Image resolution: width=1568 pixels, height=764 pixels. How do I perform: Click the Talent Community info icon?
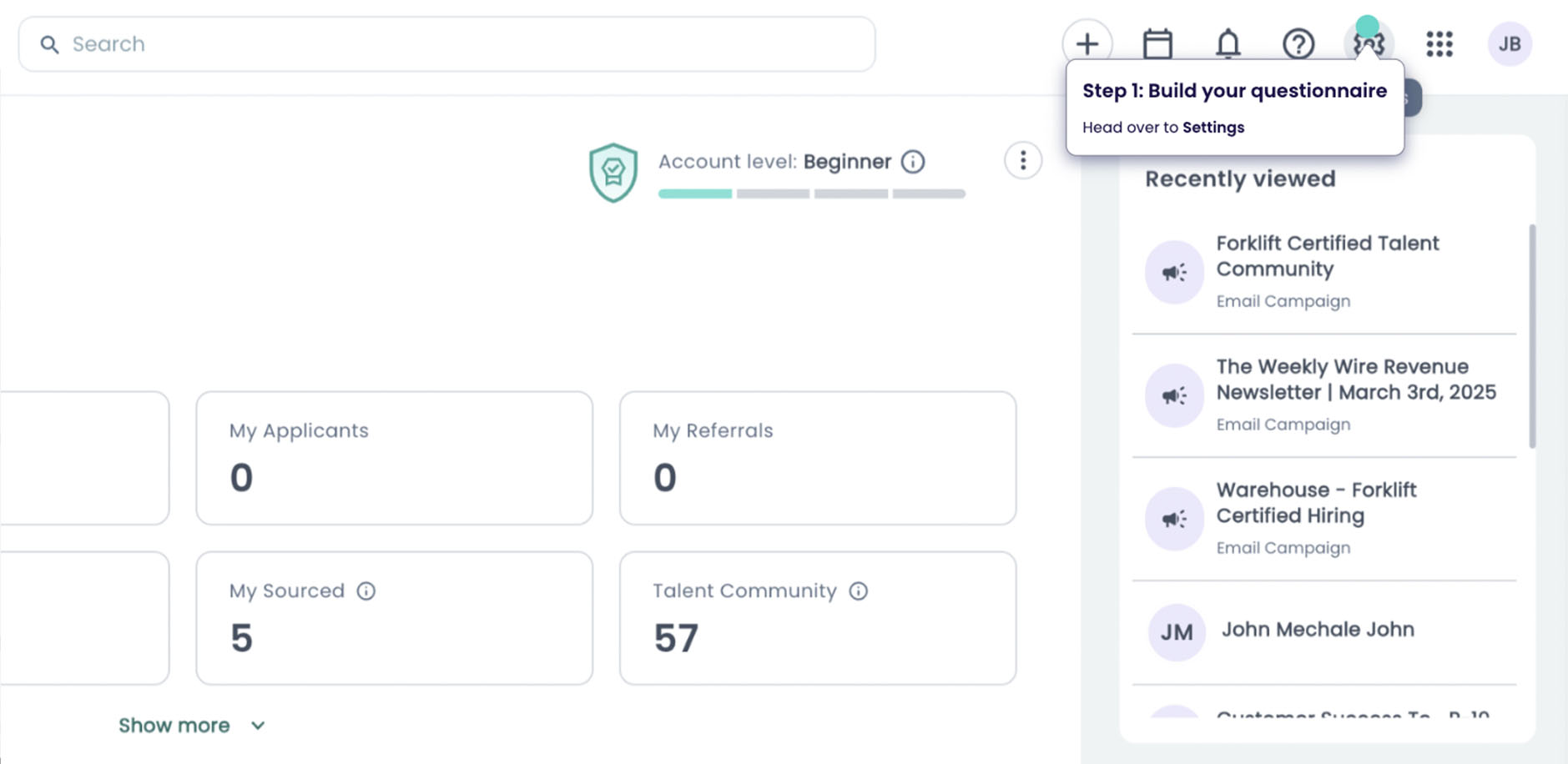tap(859, 591)
